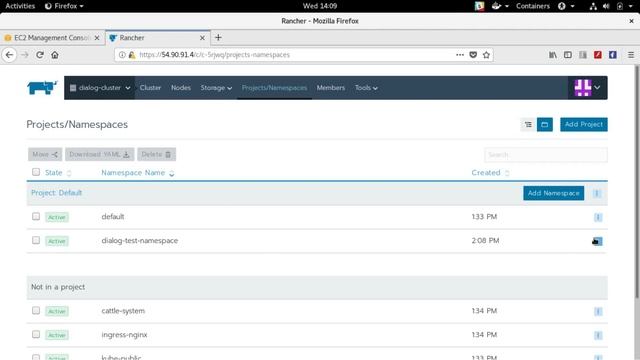Open the user avatar dropdown

pos(587,87)
